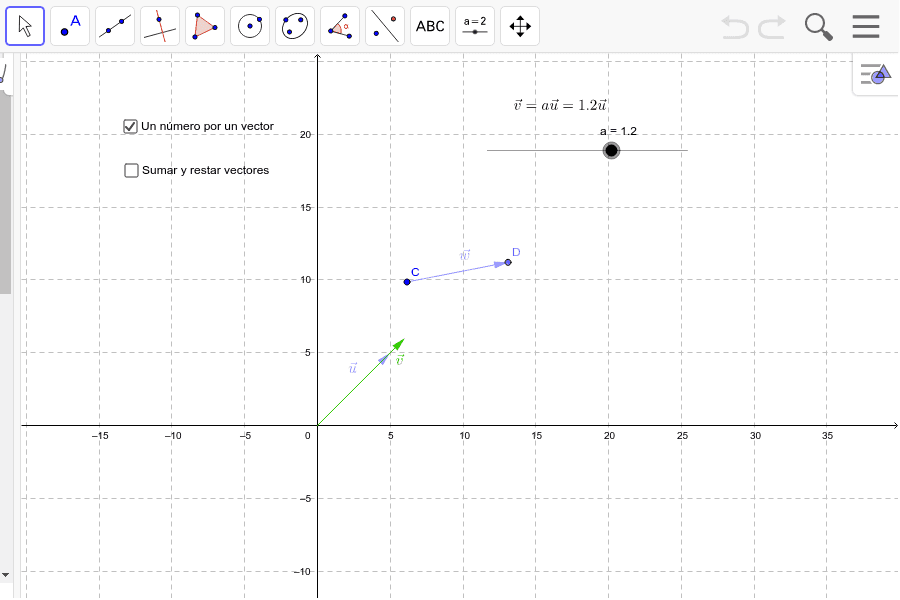Open the search magnifier
The image size is (900, 600).
point(818,27)
